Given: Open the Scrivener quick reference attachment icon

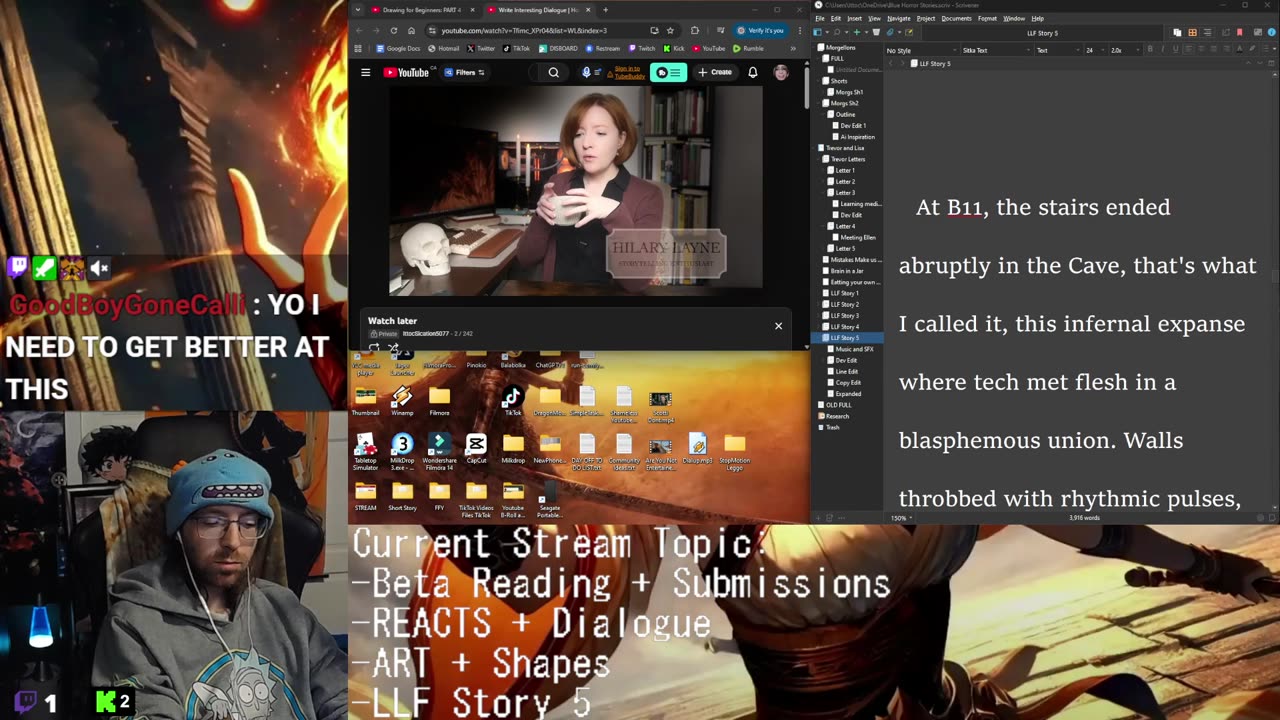Looking at the screenshot, I should pos(889,32).
